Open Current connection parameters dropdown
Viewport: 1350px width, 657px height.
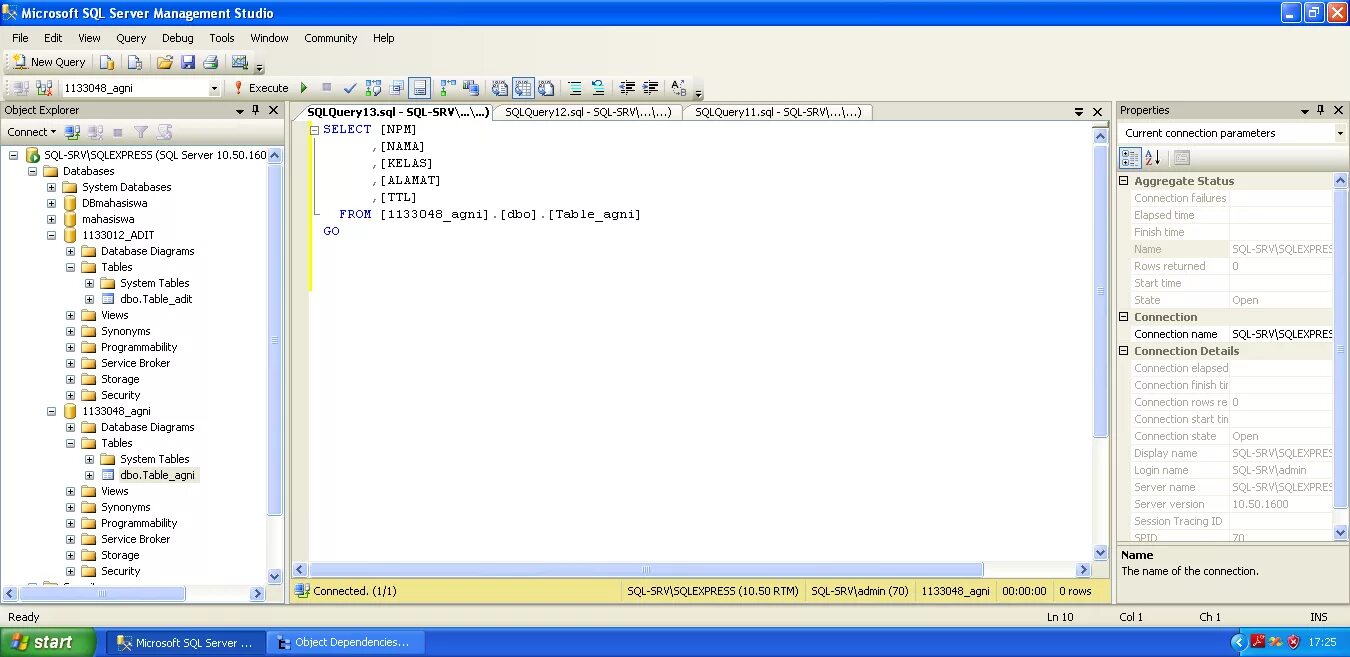tap(1340, 133)
